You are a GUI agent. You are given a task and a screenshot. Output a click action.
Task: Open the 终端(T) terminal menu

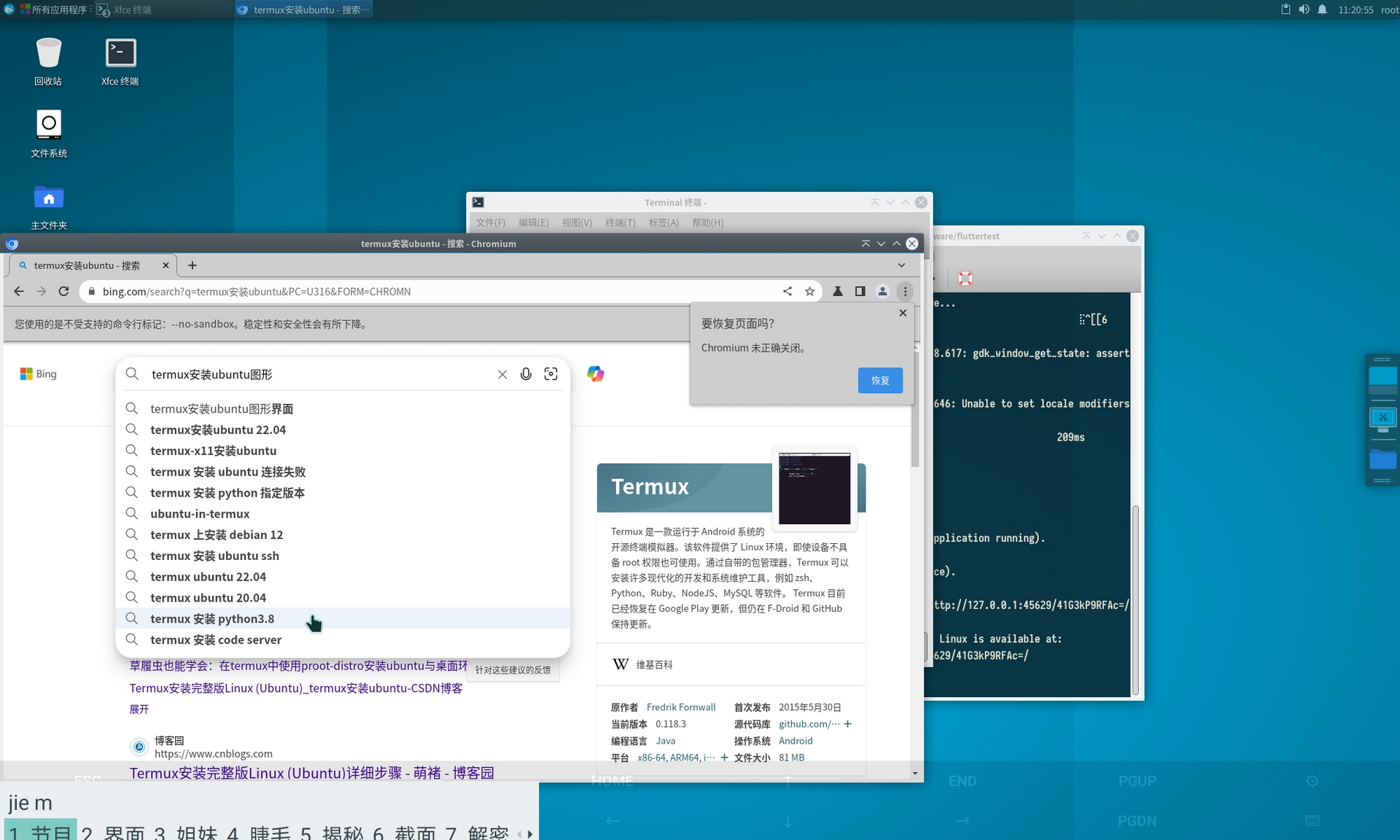(x=620, y=222)
